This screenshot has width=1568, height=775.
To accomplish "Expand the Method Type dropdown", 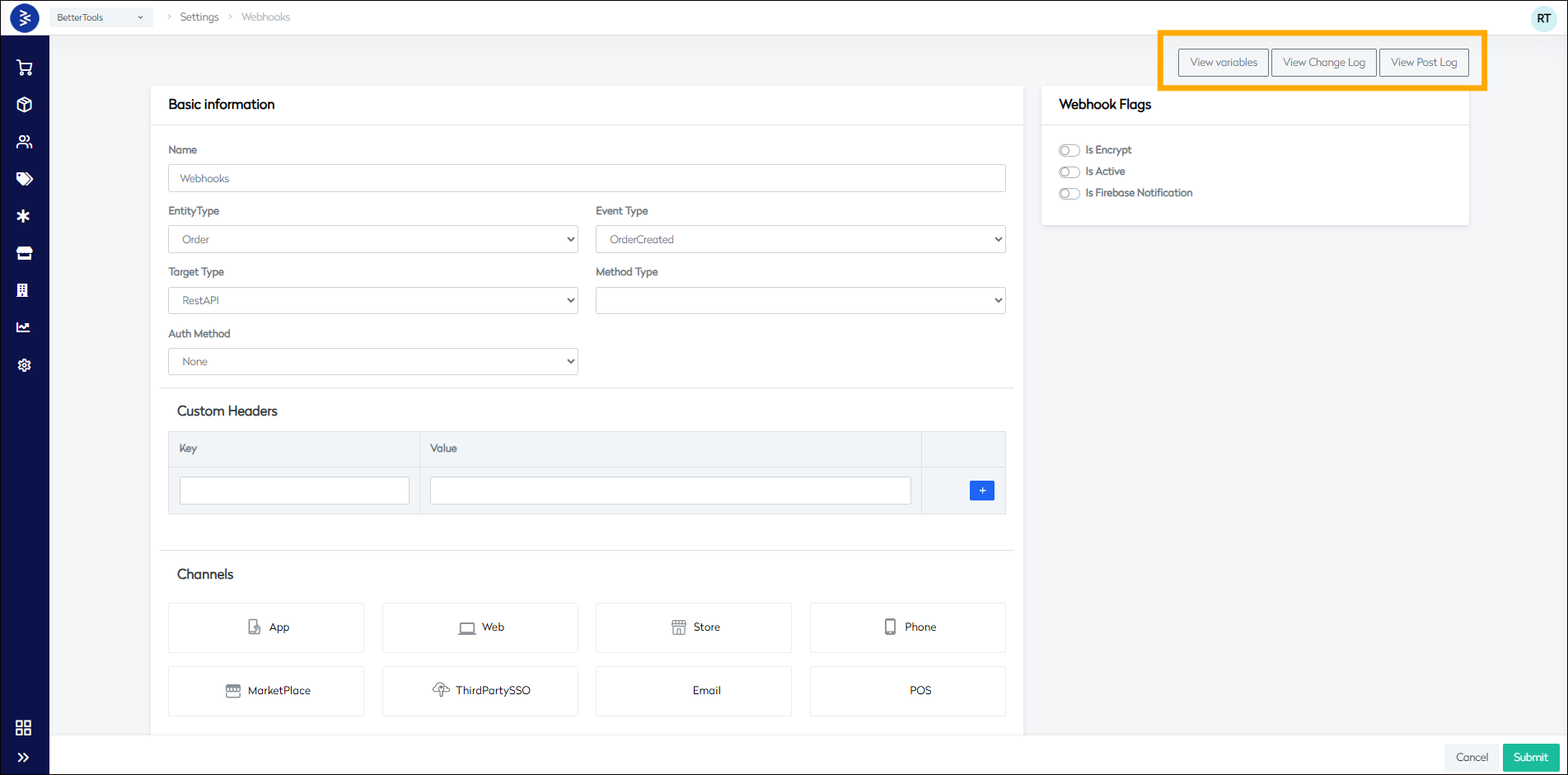I will pyautogui.click(x=799, y=300).
